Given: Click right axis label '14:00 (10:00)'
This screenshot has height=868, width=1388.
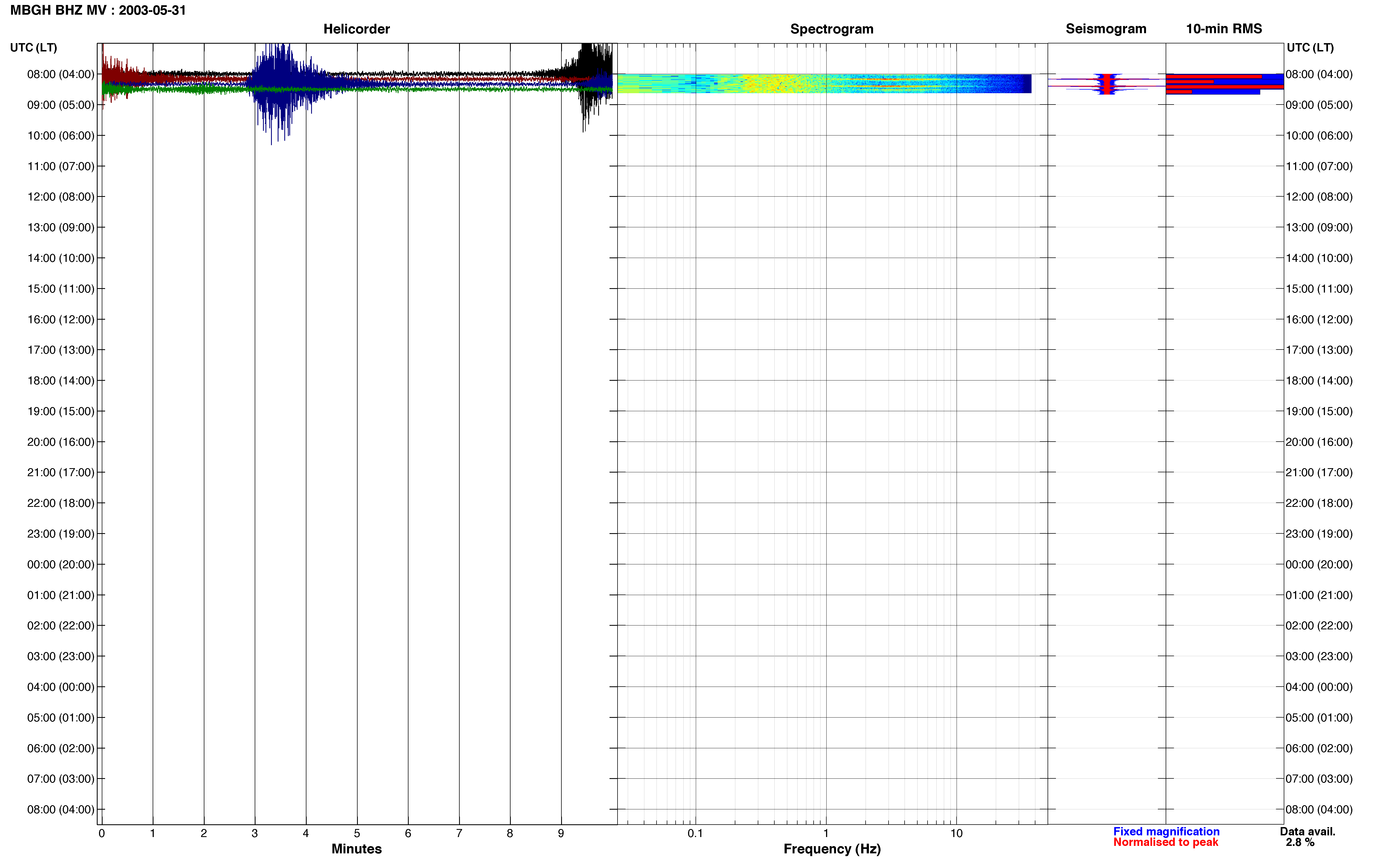Looking at the screenshot, I should coord(1319,258).
